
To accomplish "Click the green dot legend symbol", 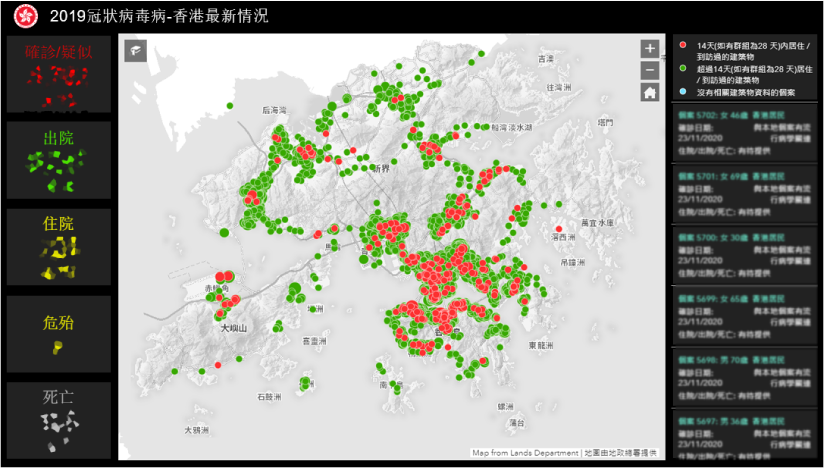I will click(681, 69).
